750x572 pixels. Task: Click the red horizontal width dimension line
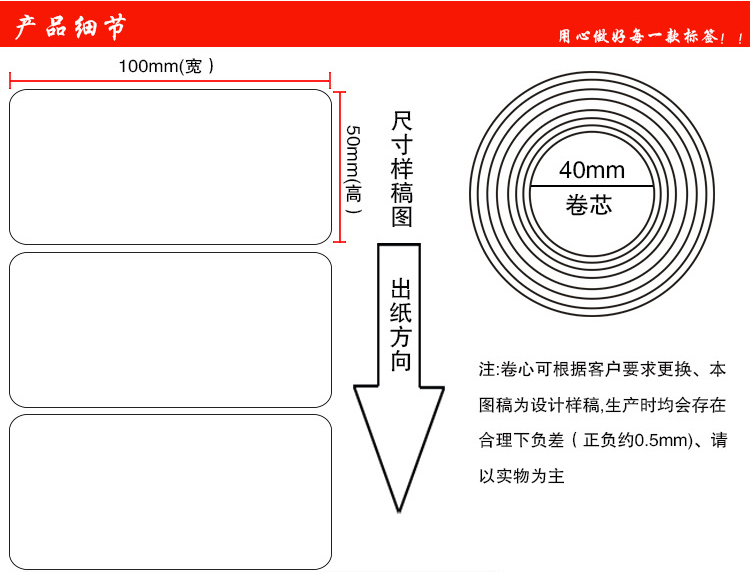coord(170,79)
